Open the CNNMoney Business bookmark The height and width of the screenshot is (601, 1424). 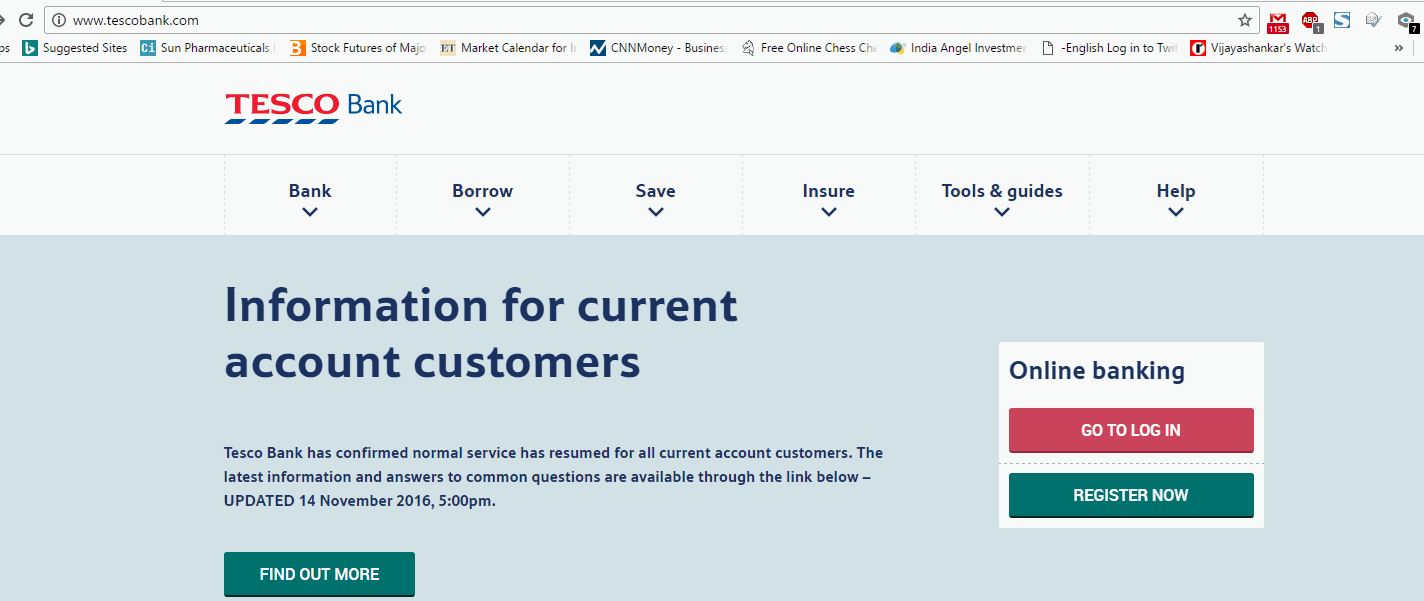coord(658,47)
